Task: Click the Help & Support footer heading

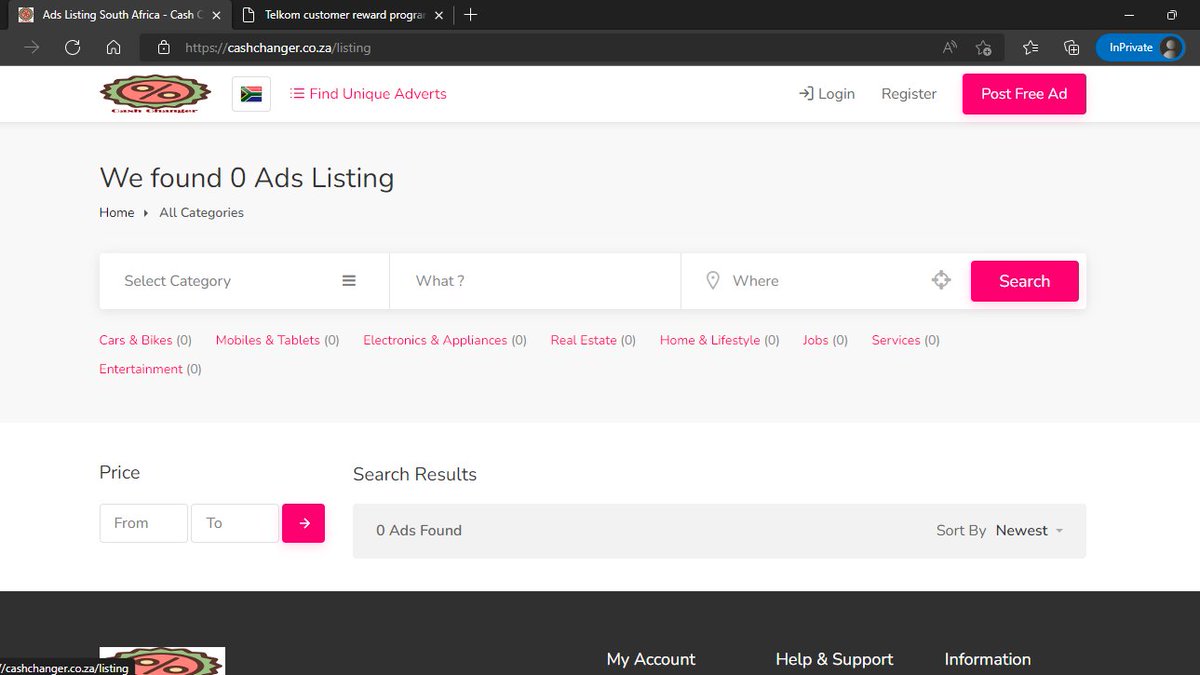Action: coord(834,659)
